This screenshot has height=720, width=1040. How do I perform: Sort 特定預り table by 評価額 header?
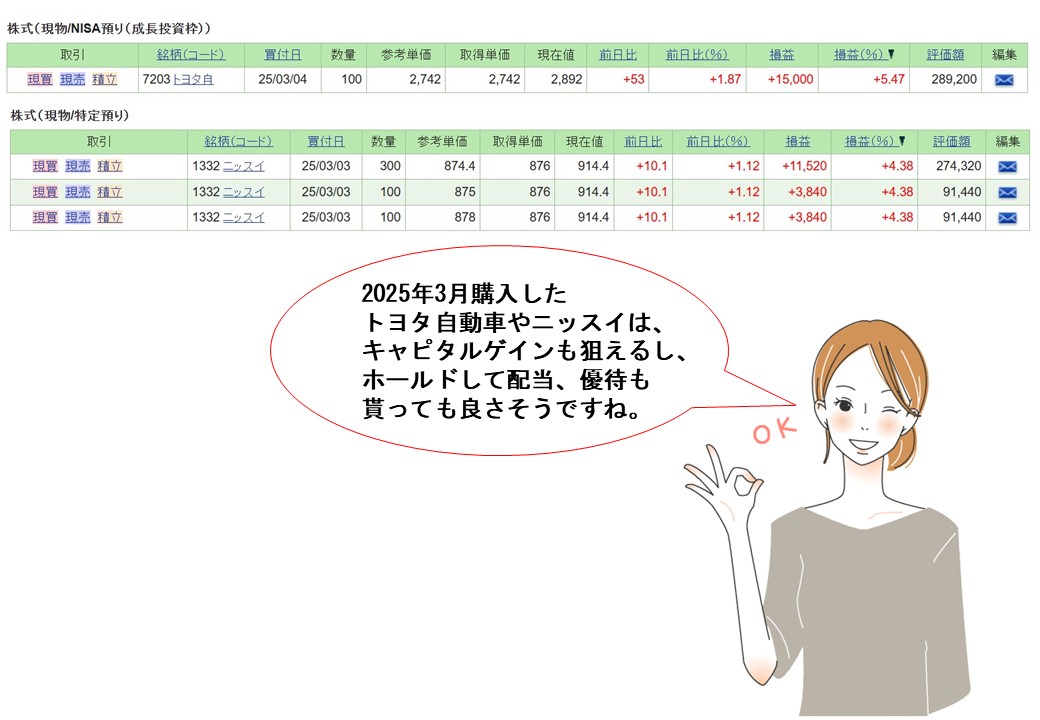(x=951, y=141)
